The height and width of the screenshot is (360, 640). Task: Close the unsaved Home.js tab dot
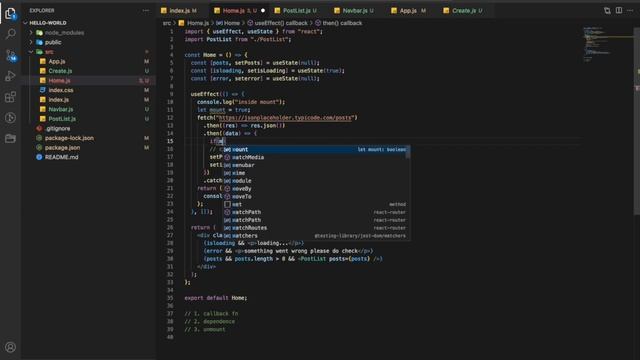263,11
